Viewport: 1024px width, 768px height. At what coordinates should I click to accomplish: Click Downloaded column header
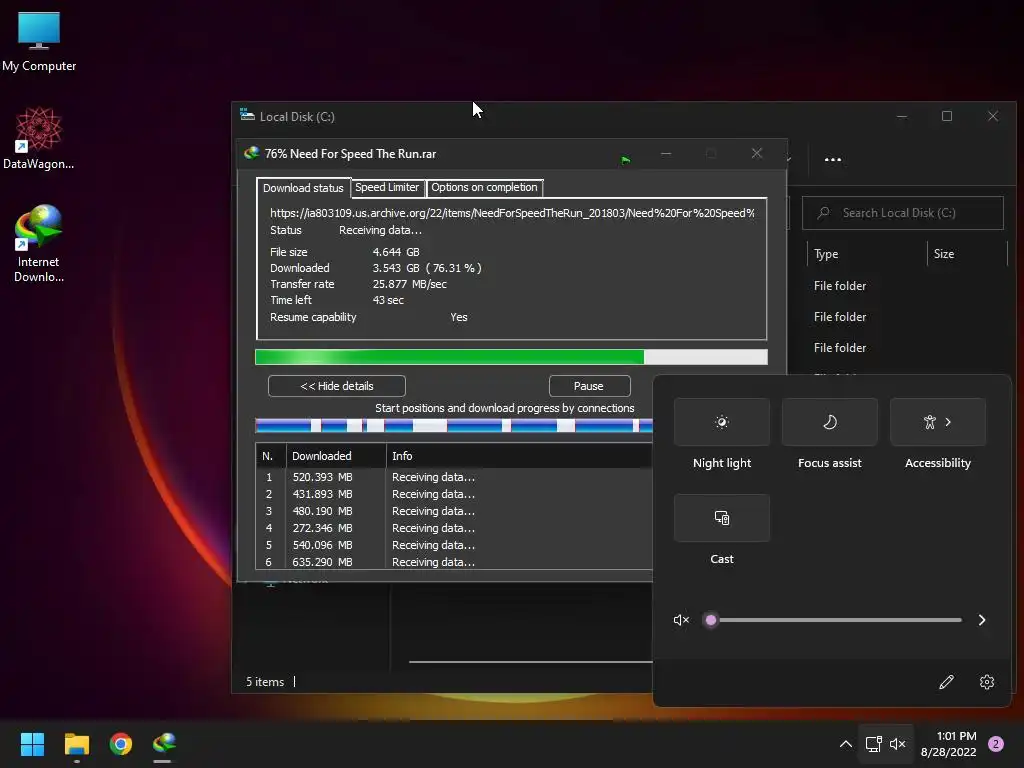point(336,456)
